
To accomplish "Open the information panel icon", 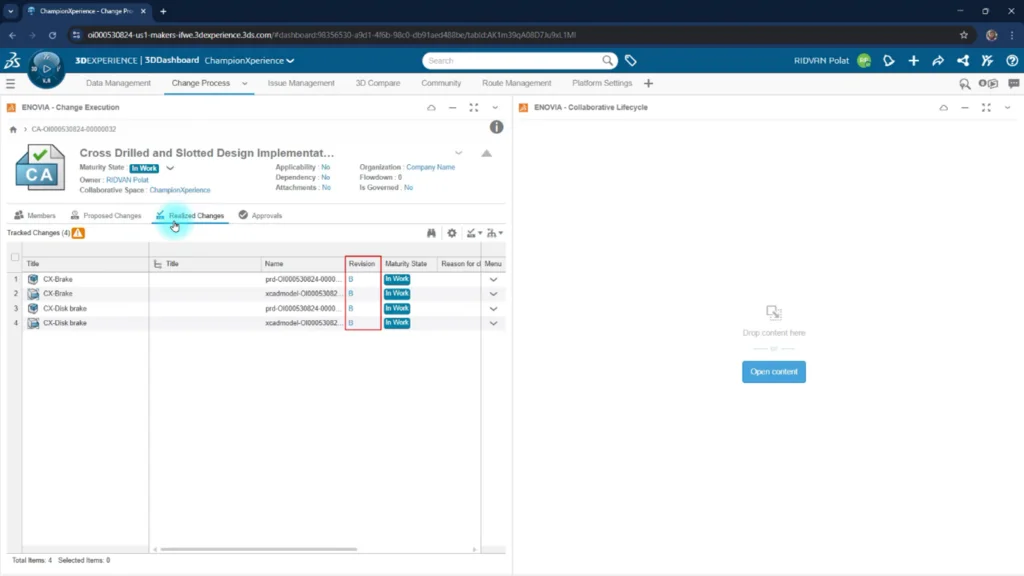I will pyautogui.click(x=496, y=127).
